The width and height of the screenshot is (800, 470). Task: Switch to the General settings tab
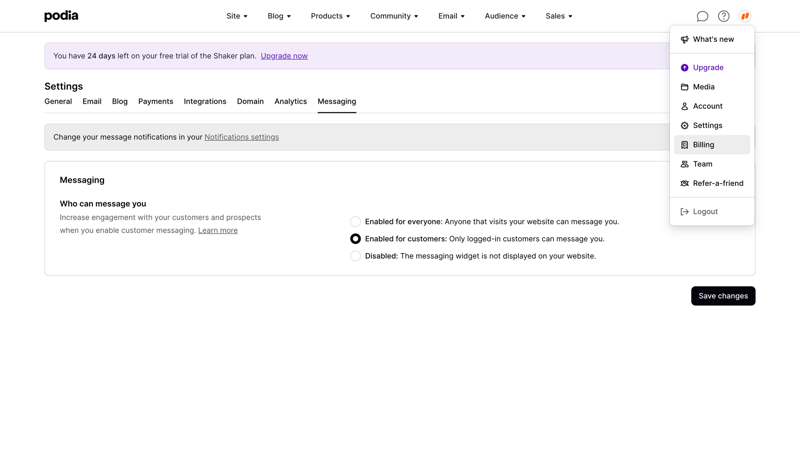pyautogui.click(x=58, y=102)
